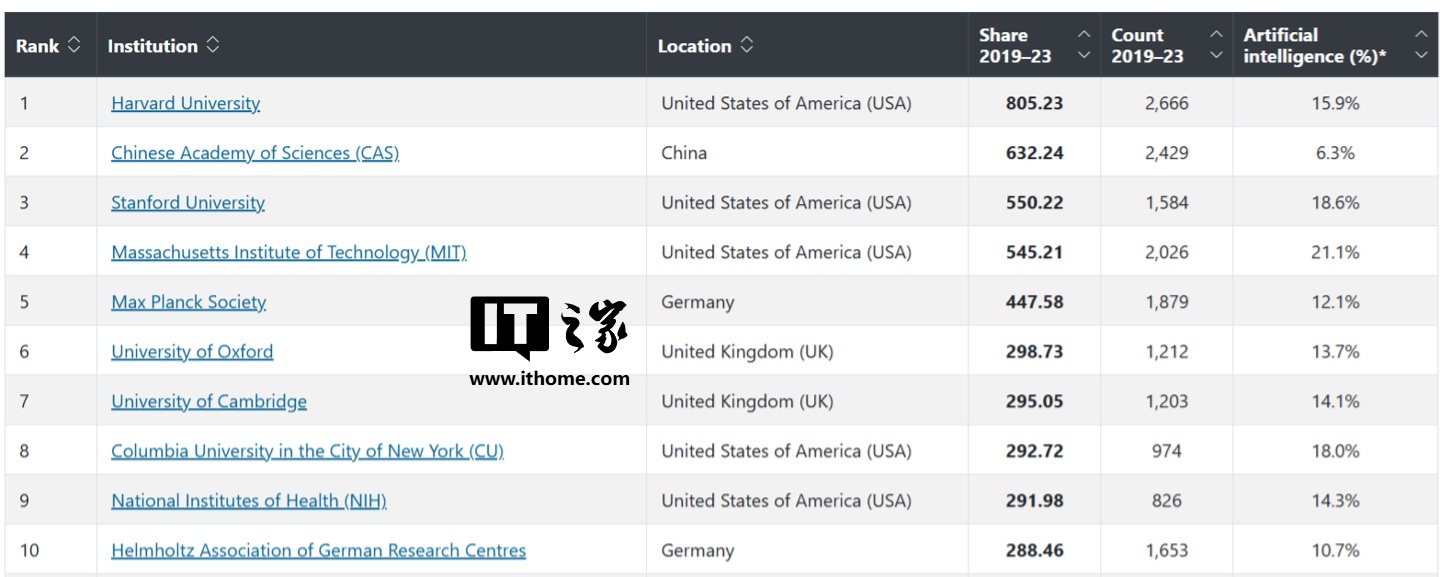Sort table by Rank column icon
Viewport: 1440px width, 577px height.
pyautogui.click(x=74, y=46)
